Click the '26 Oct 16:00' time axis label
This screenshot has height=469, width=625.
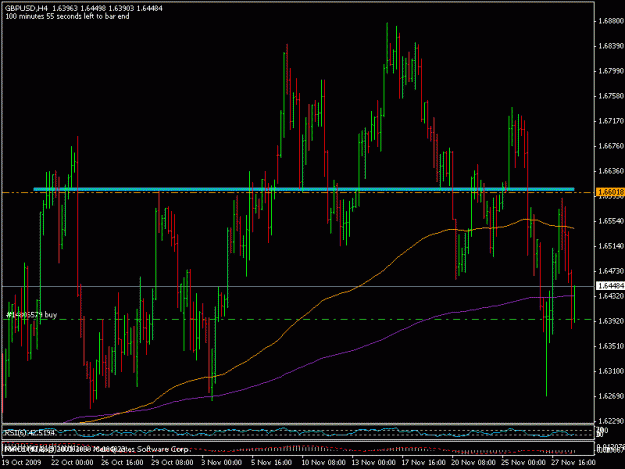click(x=122, y=463)
